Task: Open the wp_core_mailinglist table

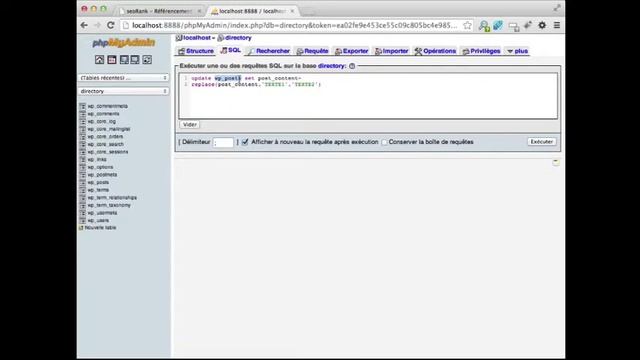Action: point(109,129)
